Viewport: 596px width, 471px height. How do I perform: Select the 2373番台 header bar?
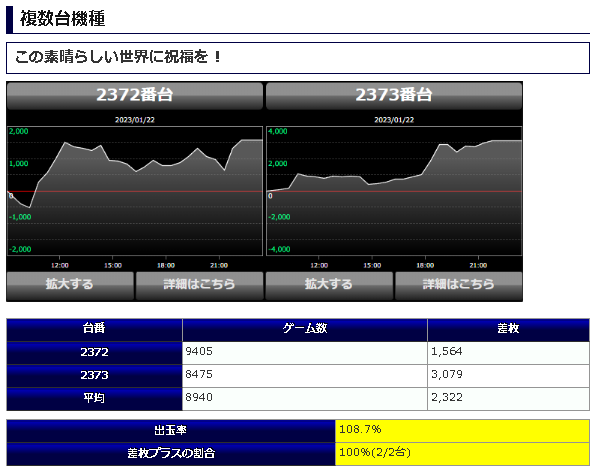394,96
